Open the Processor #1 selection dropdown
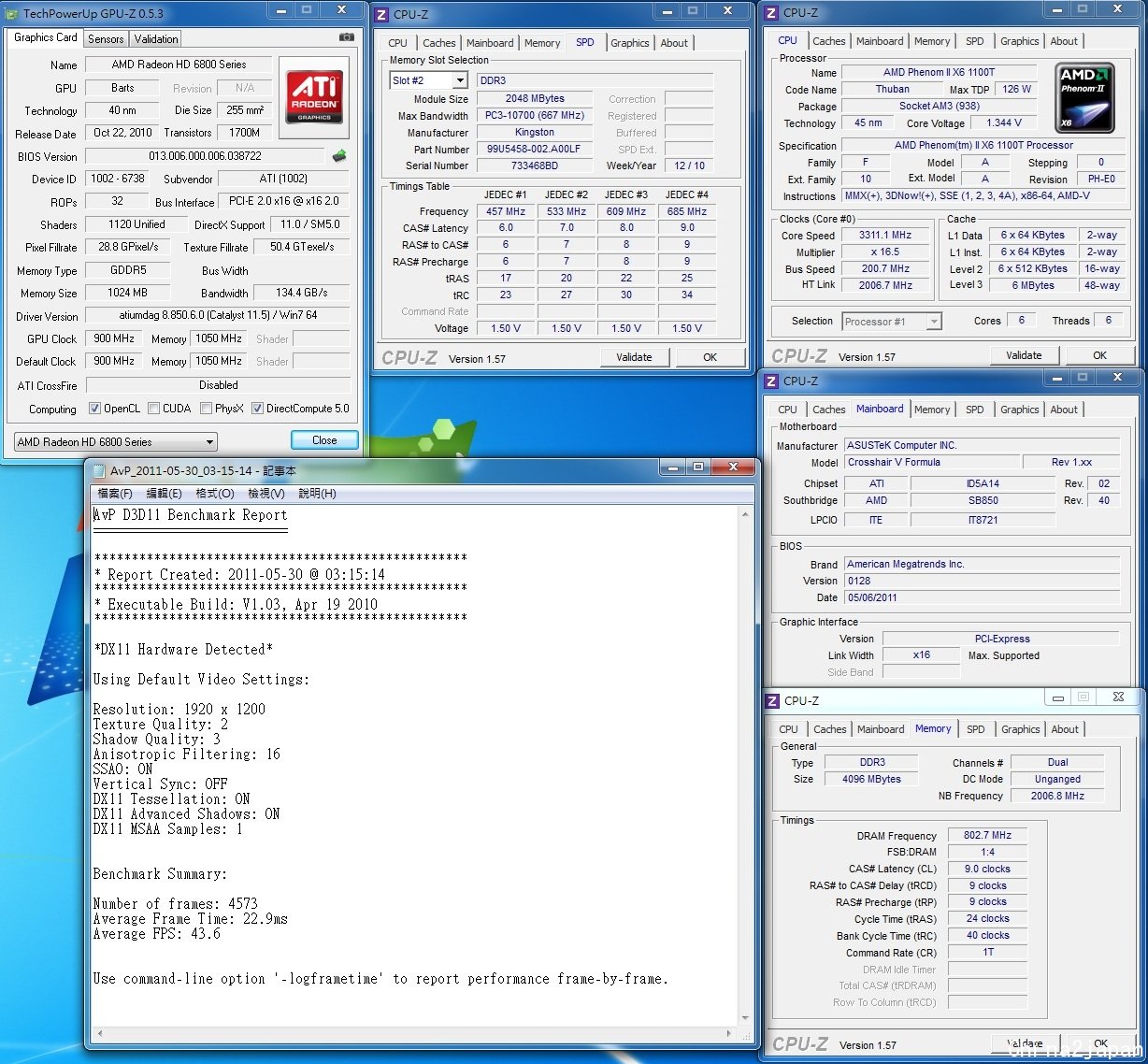1148x1064 pixels. click(892, 322)
